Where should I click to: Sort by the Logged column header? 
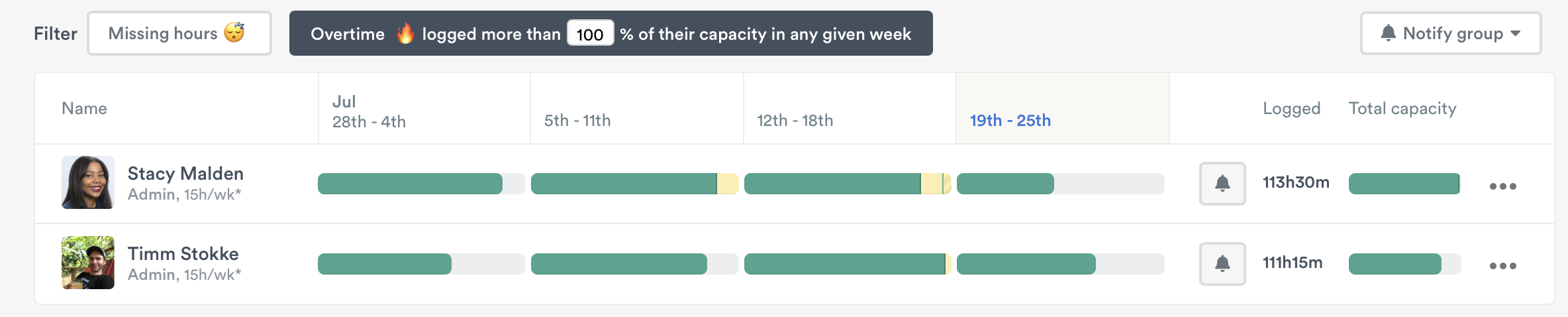coord(1291,108)
